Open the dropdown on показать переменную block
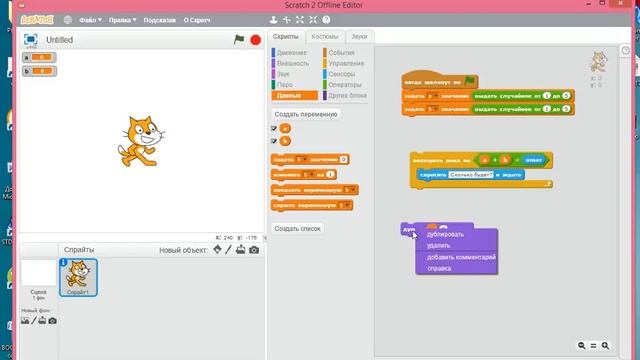Image resolution: width=640 pixels, height=360 pixels. [350, 190]
